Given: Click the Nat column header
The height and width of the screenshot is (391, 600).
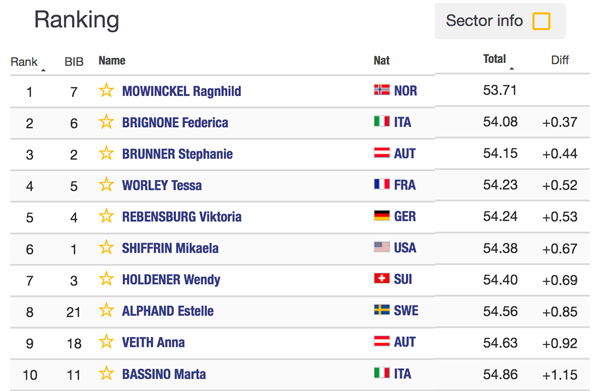Looking at the screenshot, I should coord(382,60).
